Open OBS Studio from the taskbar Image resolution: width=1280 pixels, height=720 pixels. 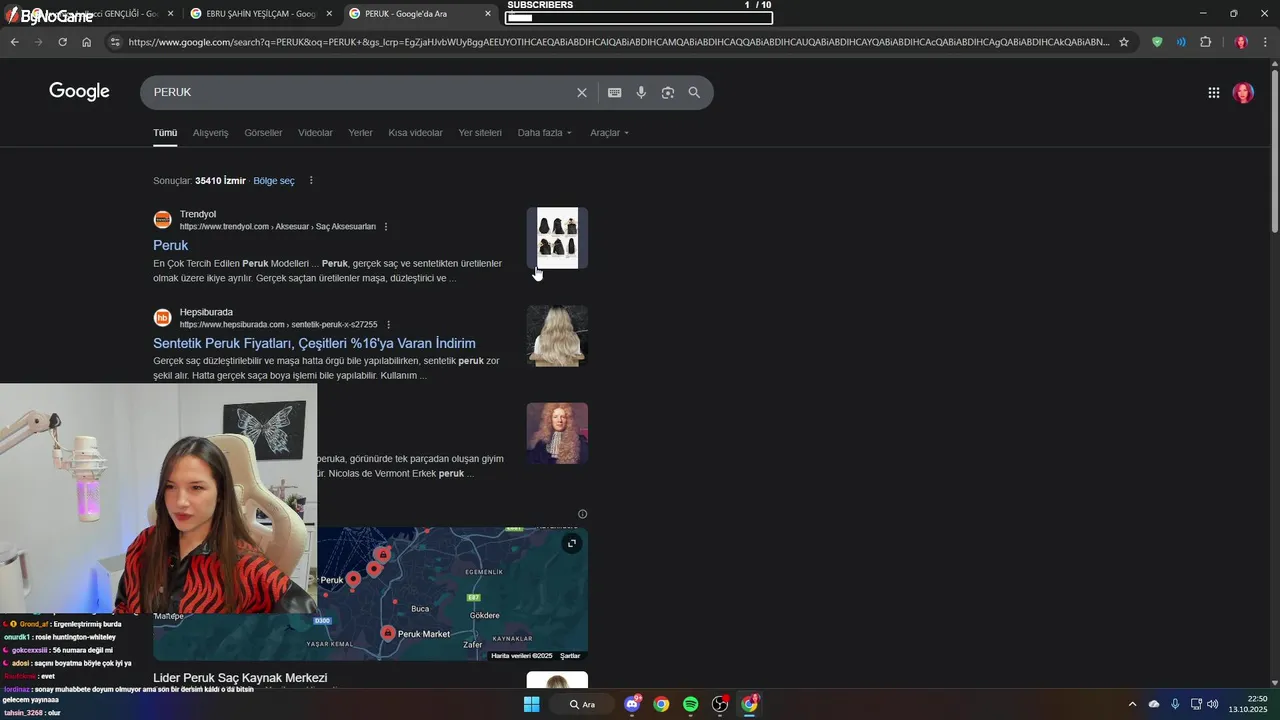tap(719, 704)
